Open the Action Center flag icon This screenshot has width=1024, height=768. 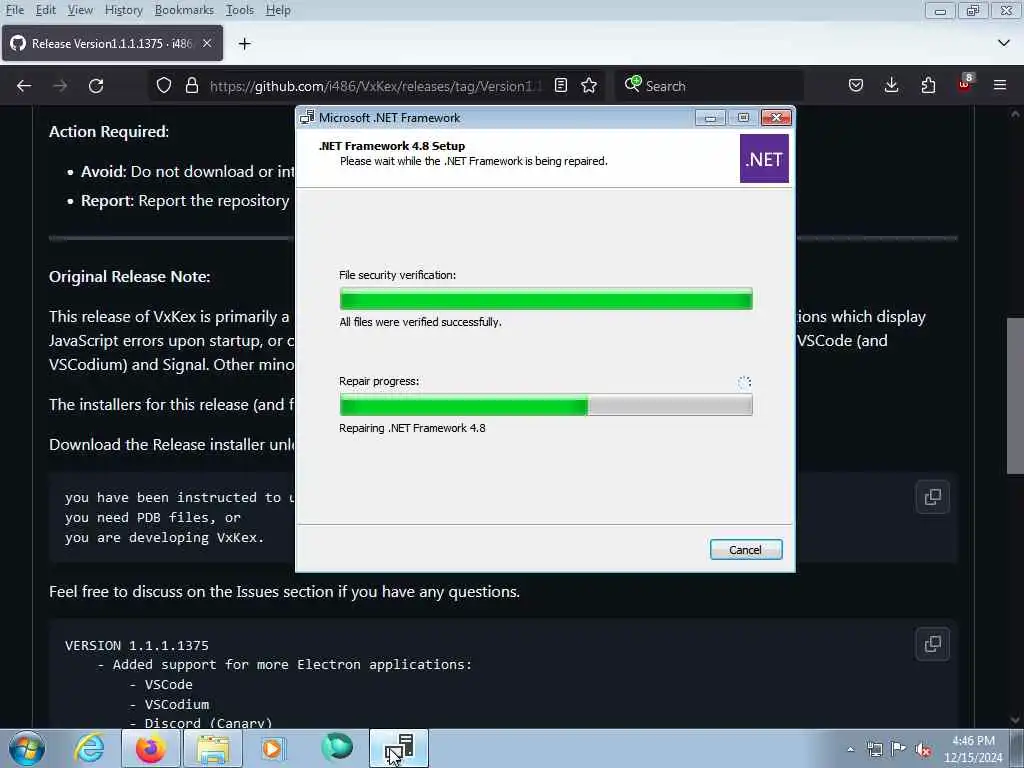pos(899,749)
